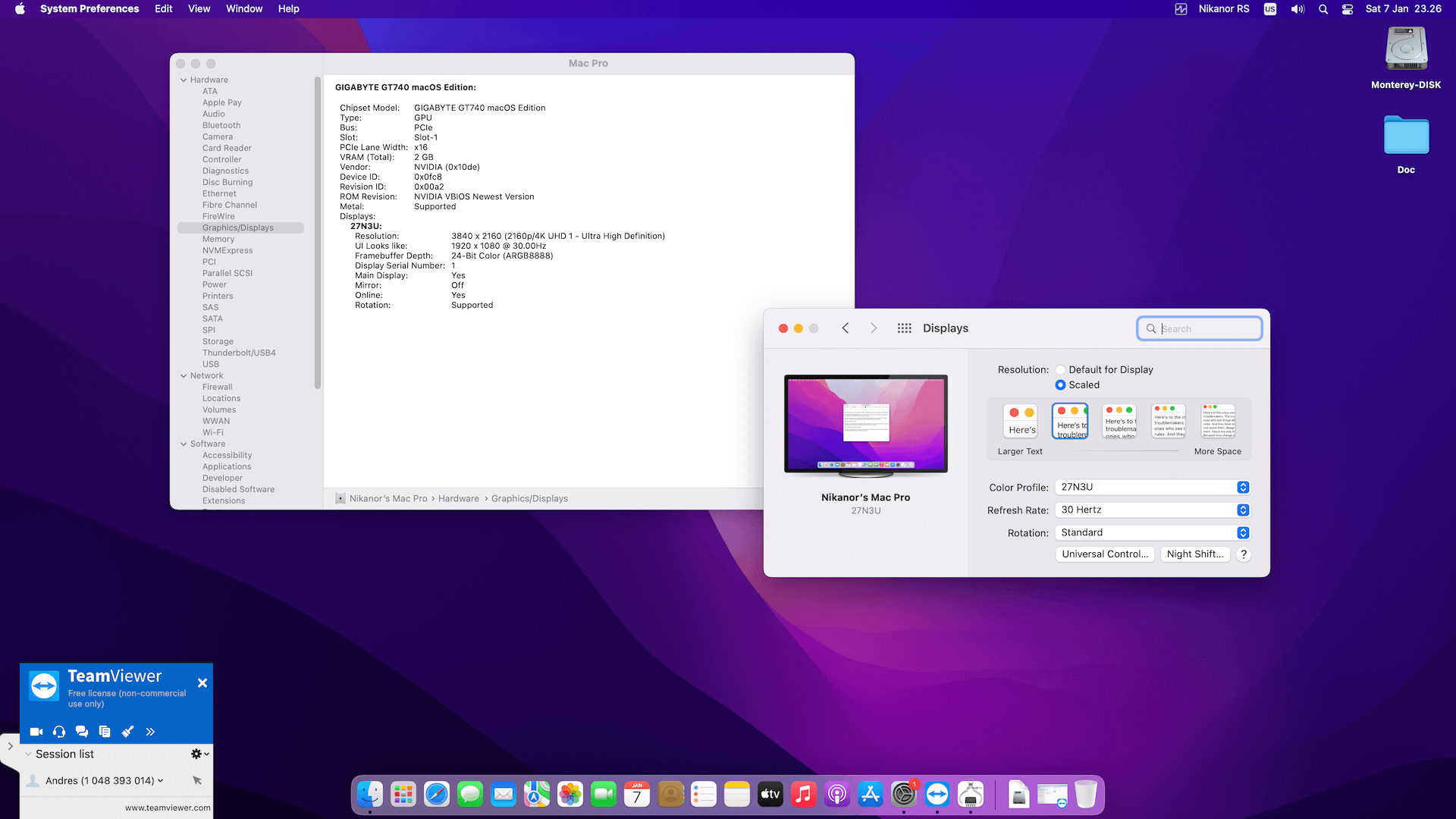This screenshot has height=819, width=1456.
Task: Choose the Larger Text scaling thumbnail
Action: tap(1021, 421)
